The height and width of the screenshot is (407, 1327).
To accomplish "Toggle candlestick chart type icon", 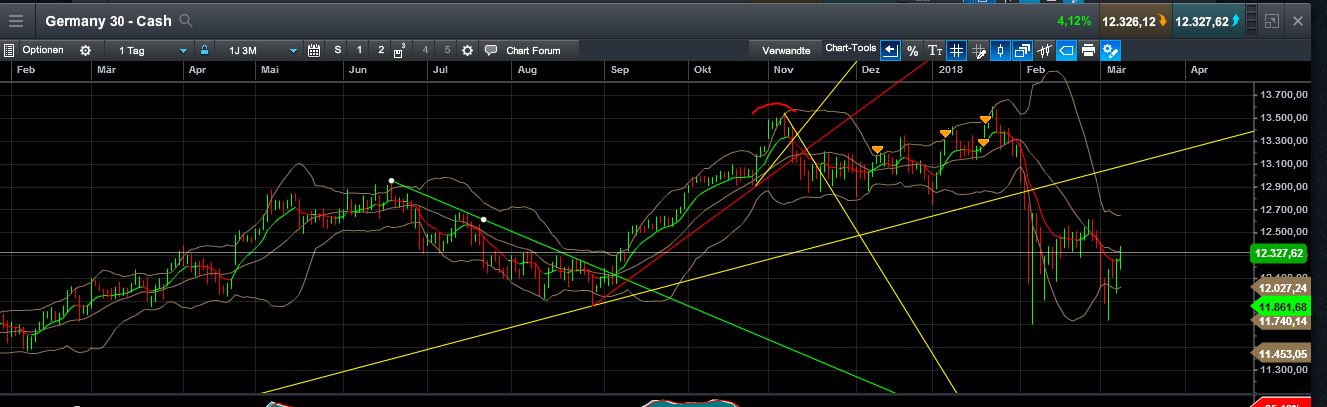I will (1000, 50).
